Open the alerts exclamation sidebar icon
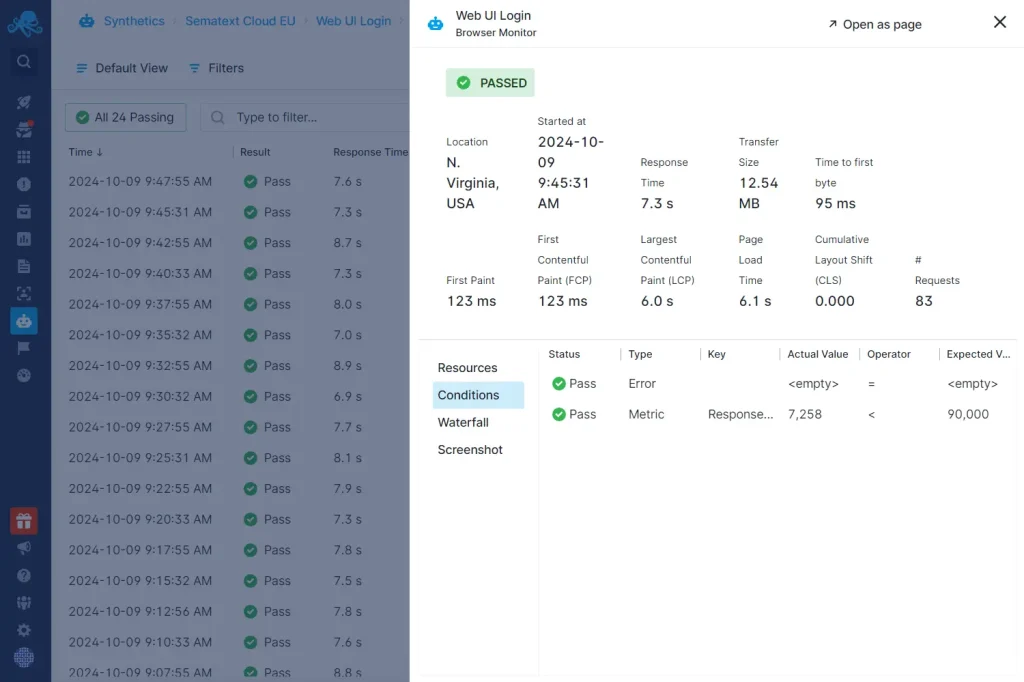This screenshot has height=682, width=1024. pyautogui.click(x=24, y=184)
